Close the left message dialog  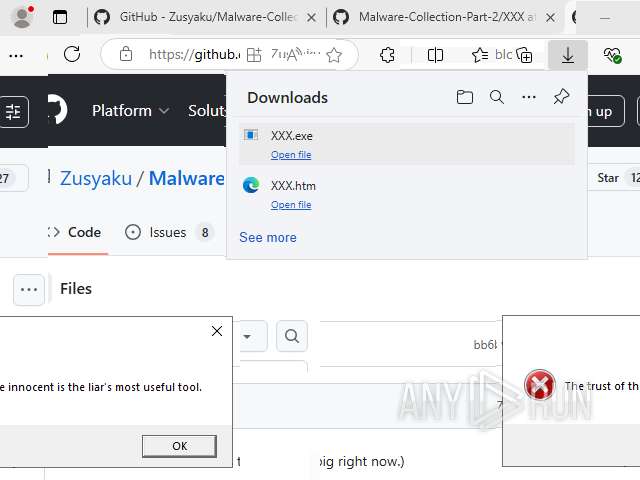(217, 331)
